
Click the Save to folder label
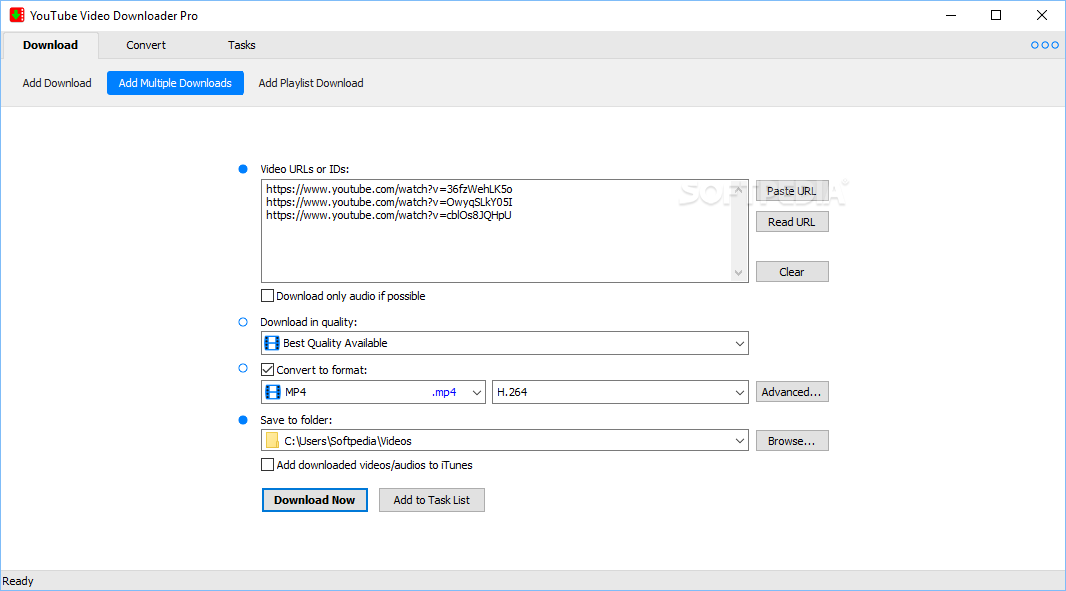(296, 420)
